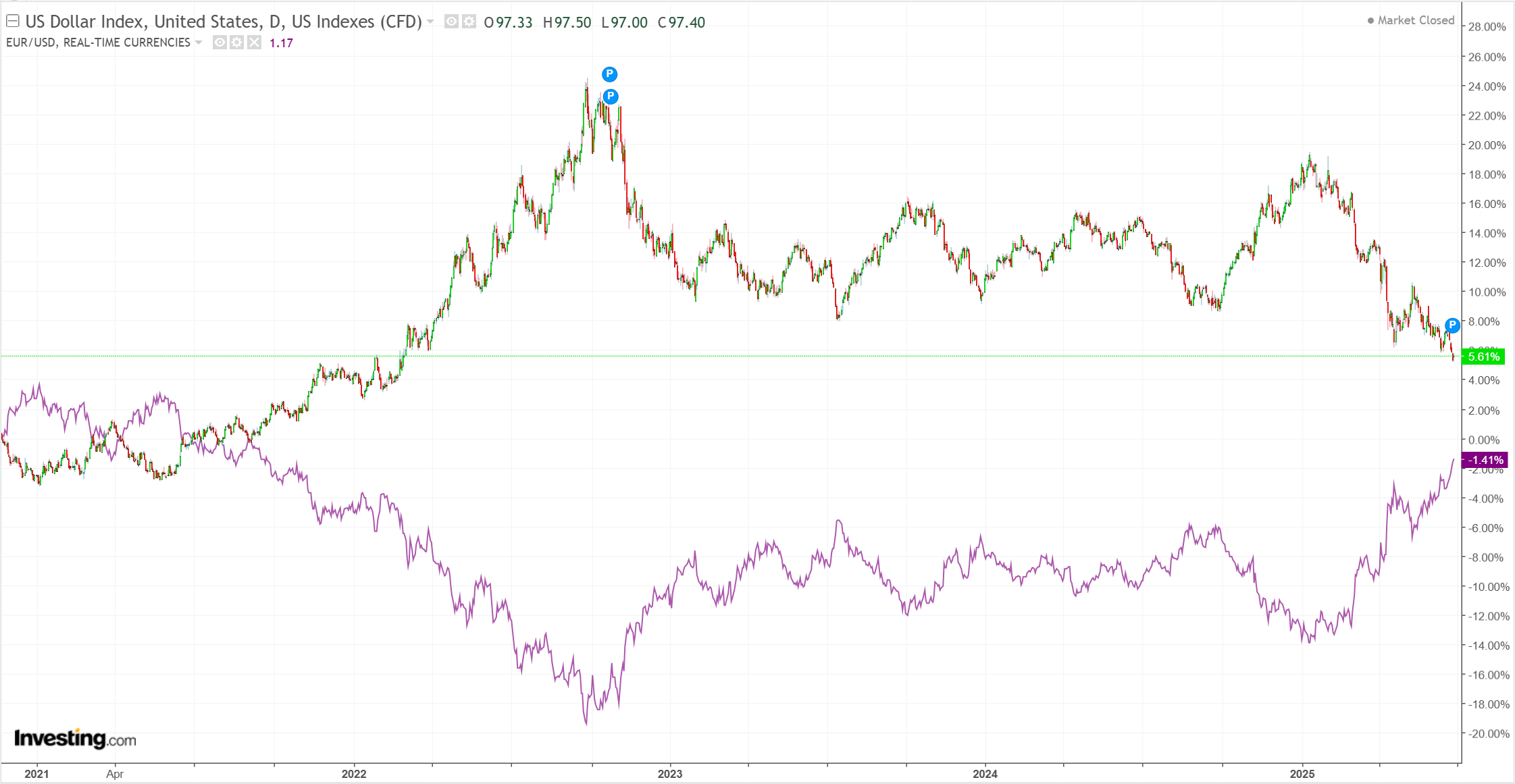Click the EUR/USD legend title text
The width and height of the screenshot is (1515, 784).
(98, 43)
